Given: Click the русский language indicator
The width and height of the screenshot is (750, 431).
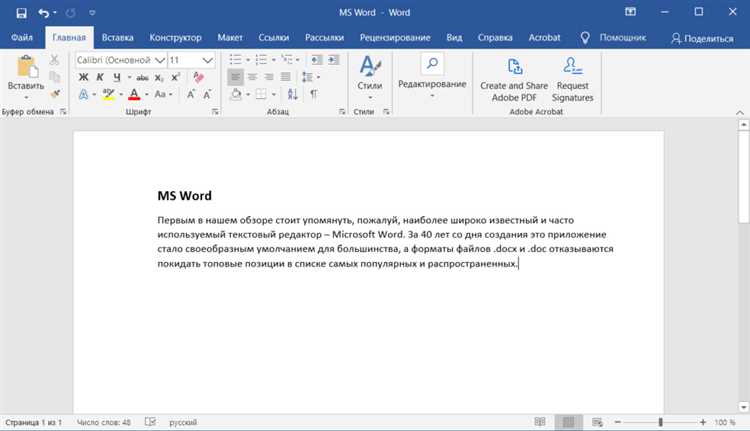Looking at the screenshot, I should click(183, 422).
